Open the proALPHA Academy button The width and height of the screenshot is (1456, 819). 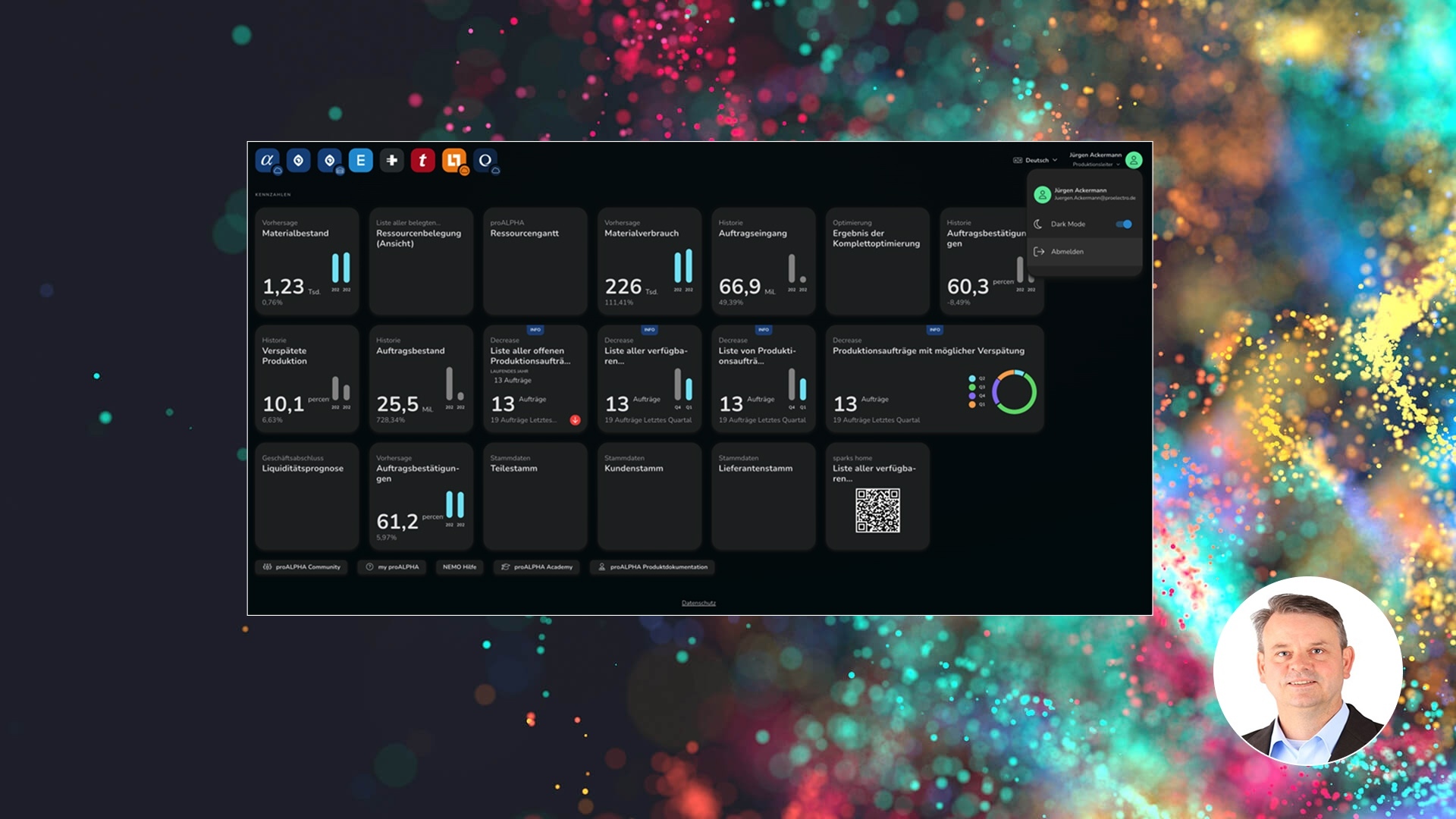tap(537, 567)
